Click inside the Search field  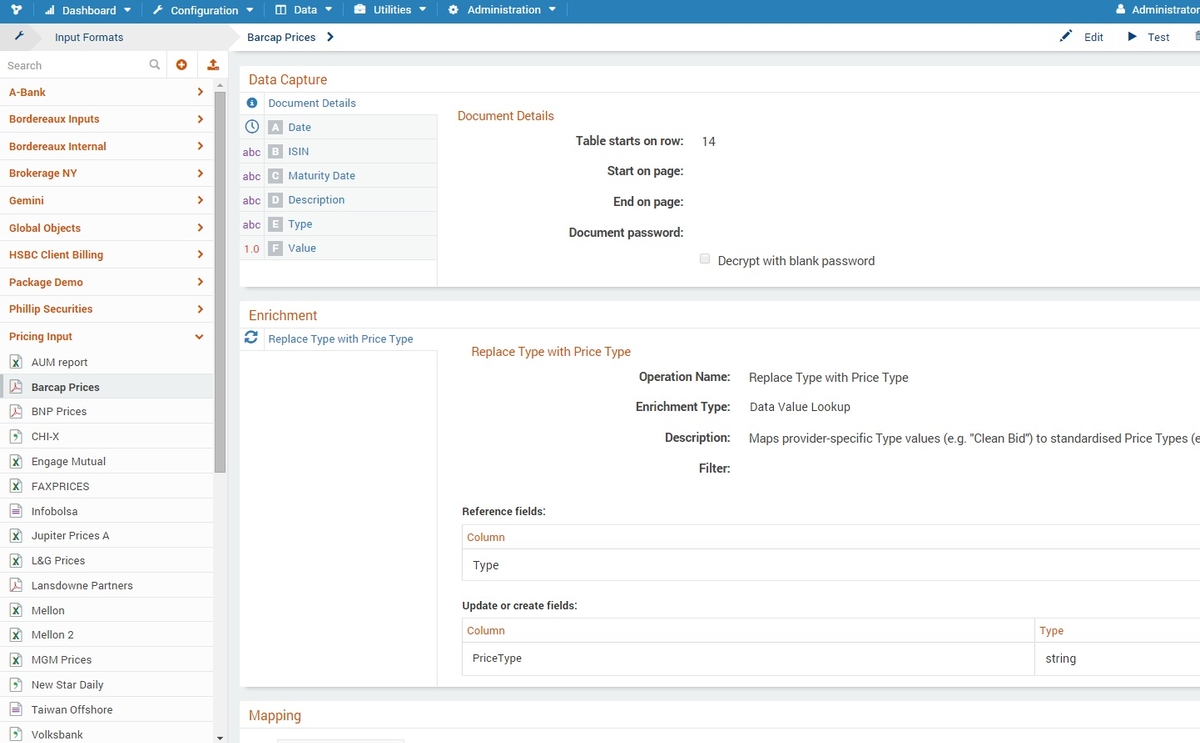(x=70, y=64)
